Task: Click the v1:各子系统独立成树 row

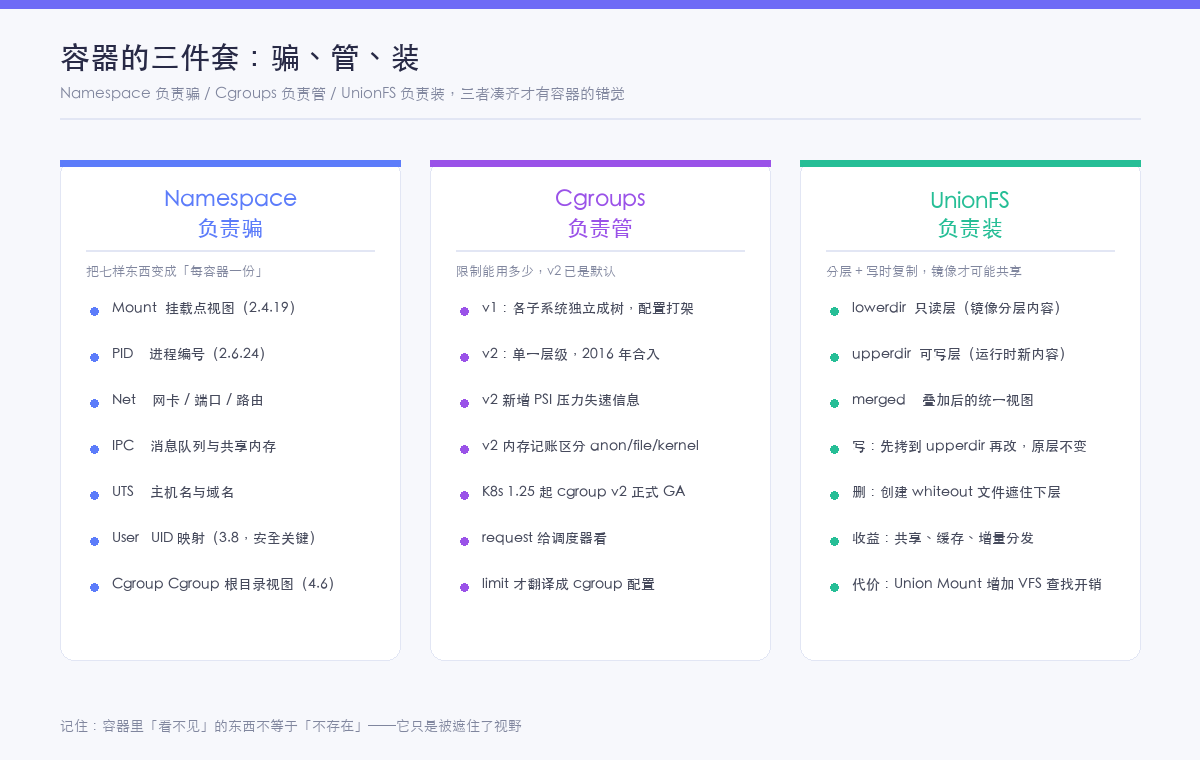Action: pos(576,308)
